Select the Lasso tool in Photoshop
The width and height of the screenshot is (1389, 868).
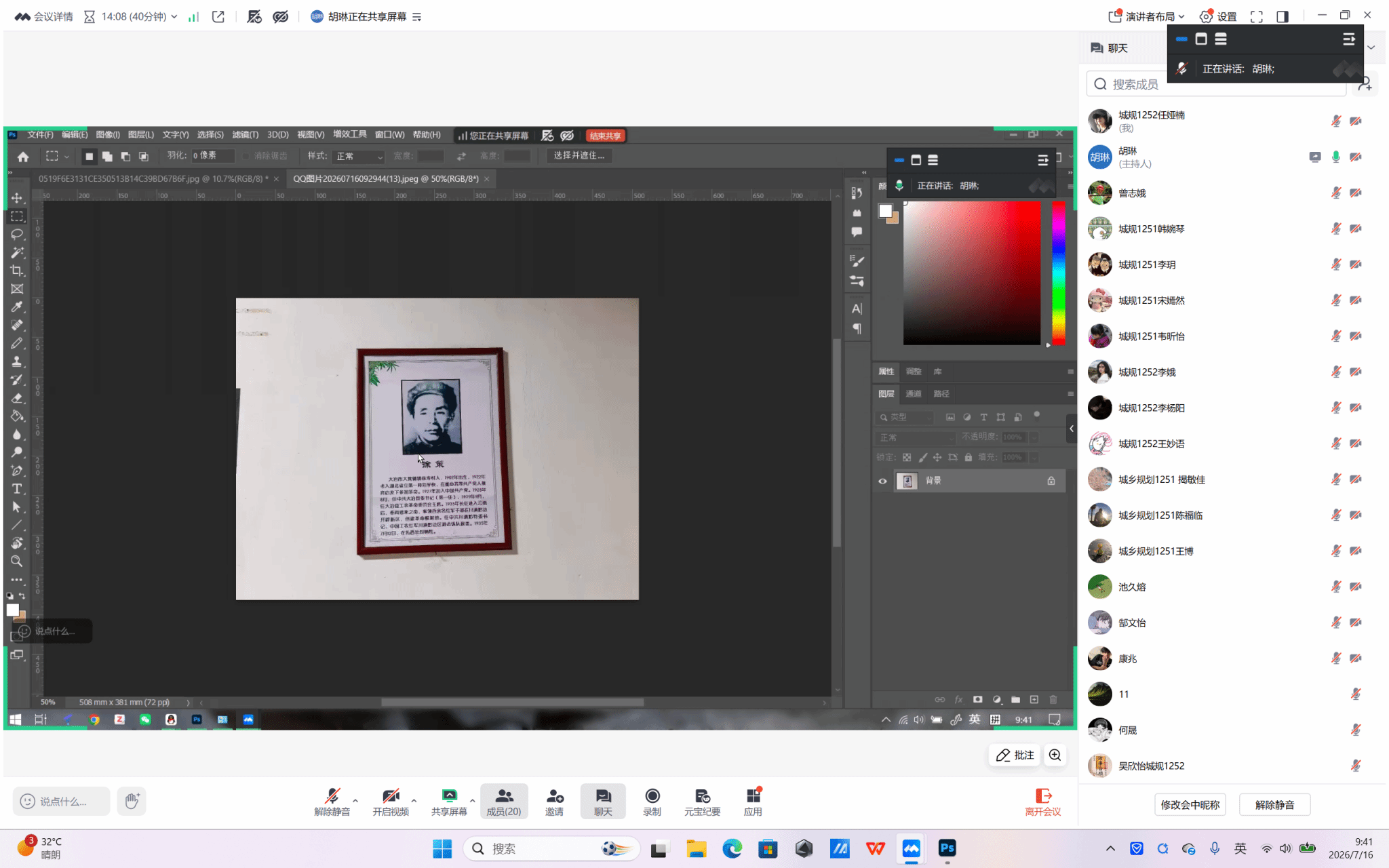click(x=17, y=235)
